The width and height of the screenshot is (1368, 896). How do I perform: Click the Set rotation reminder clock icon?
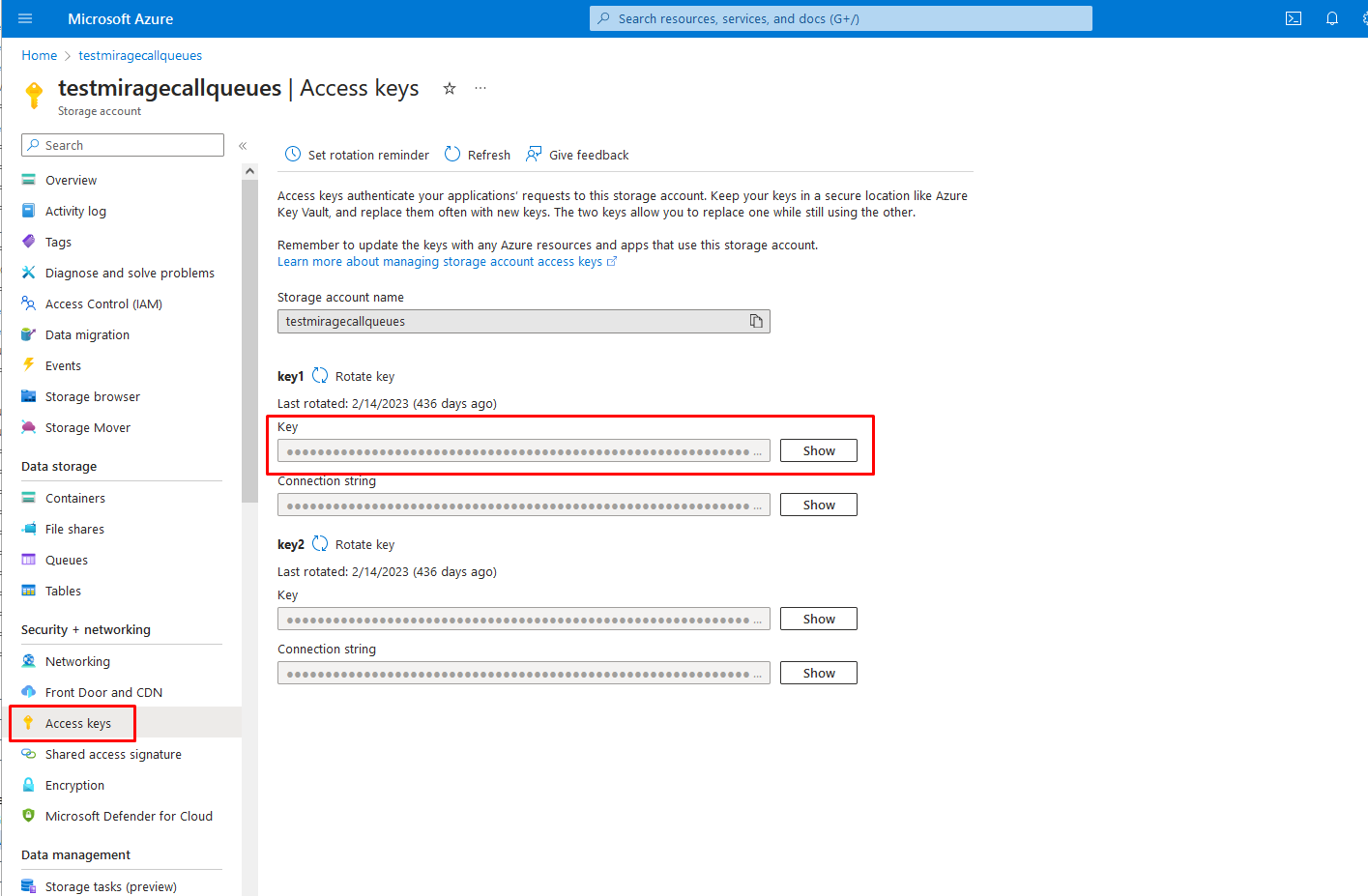(293, 155)
